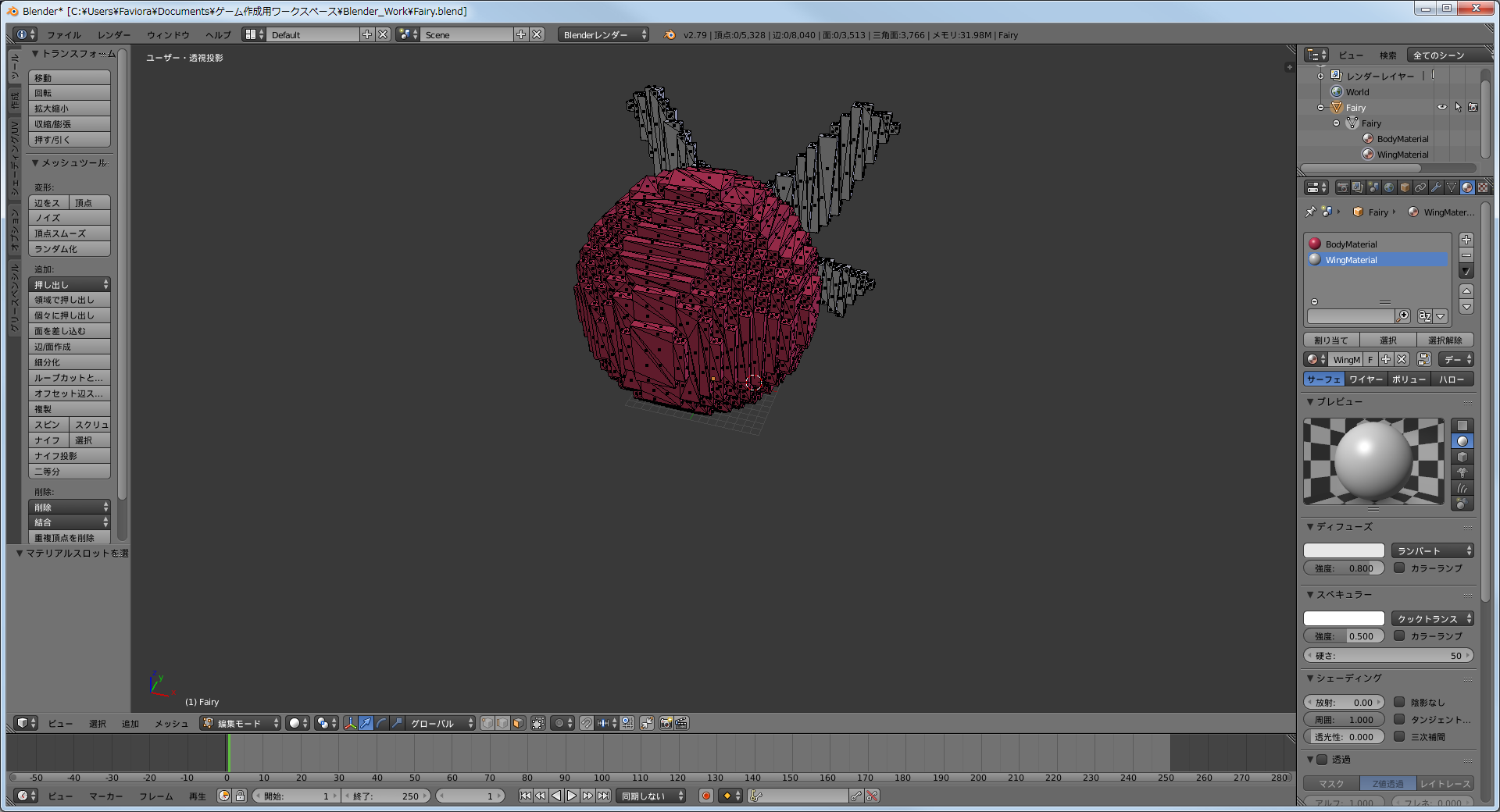Open the 押し出し extrude dropdown
This screenshot has width=1500, height=812.
click(x=70, y=284)
